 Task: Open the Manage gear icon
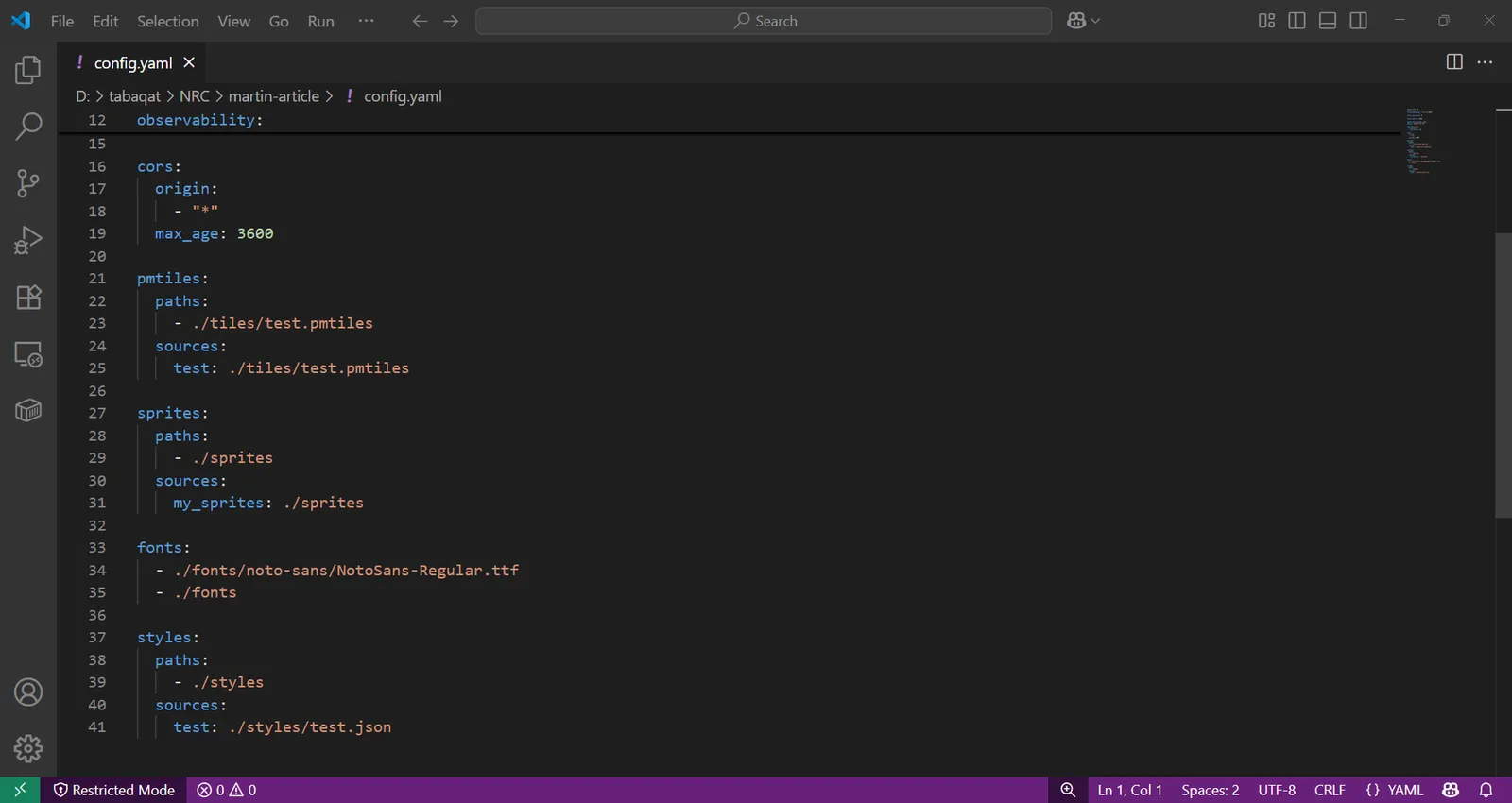click(28, 748)
